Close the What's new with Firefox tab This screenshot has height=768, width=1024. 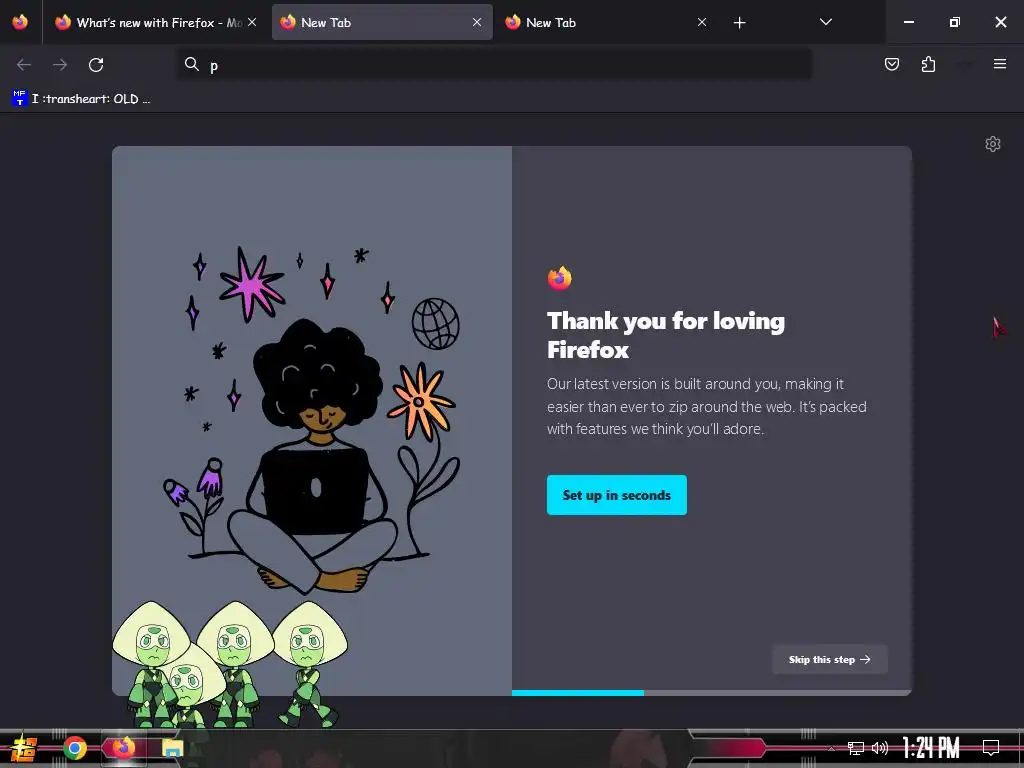252,22
